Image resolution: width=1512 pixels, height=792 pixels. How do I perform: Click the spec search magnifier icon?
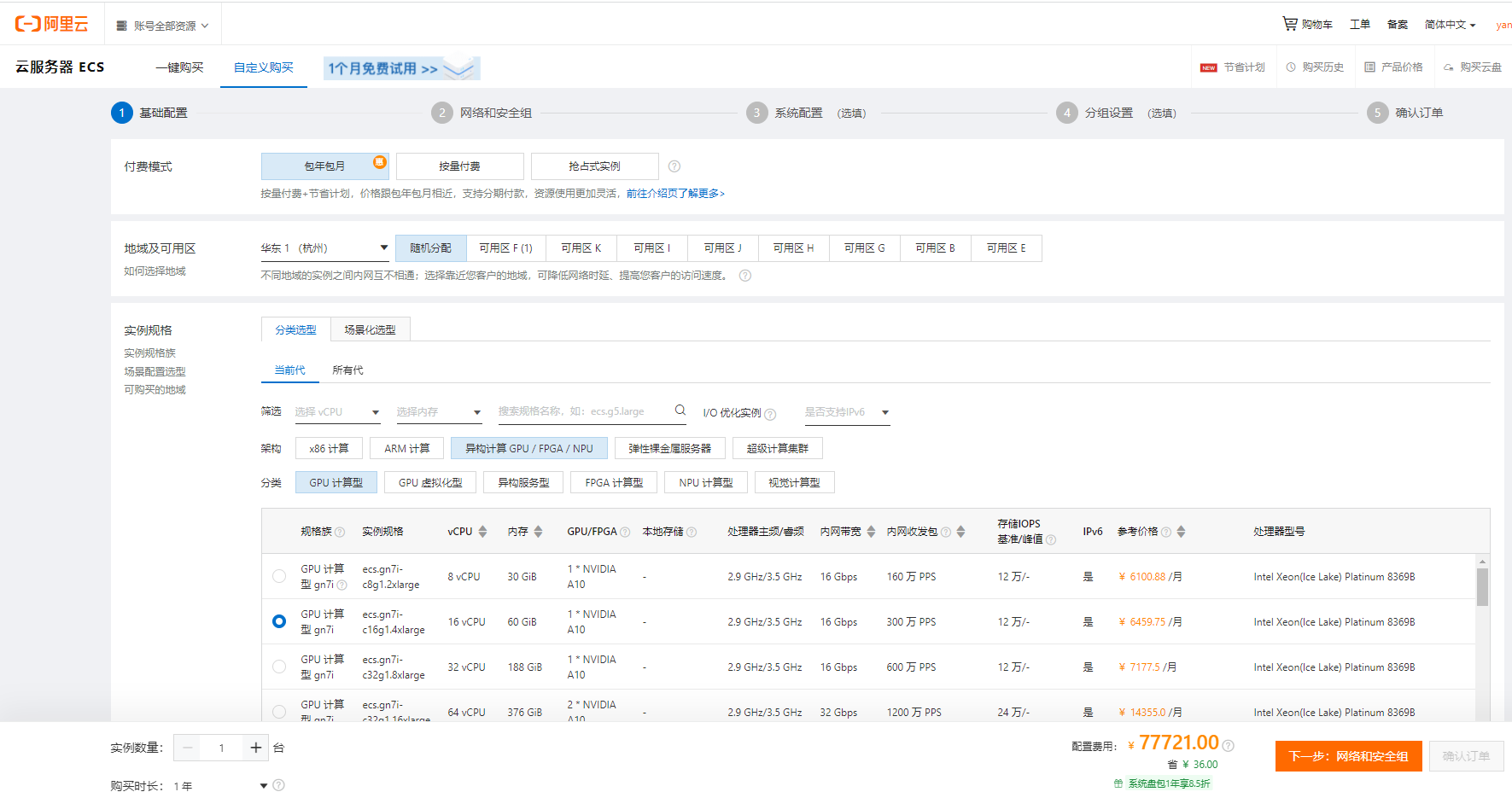click(x=680, y=411)
